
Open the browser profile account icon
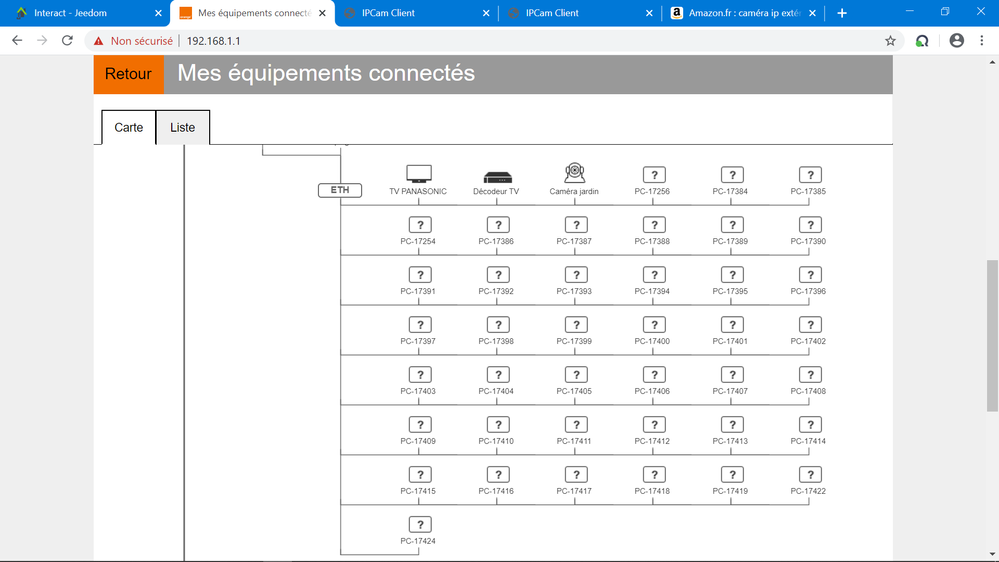(956, 41)
